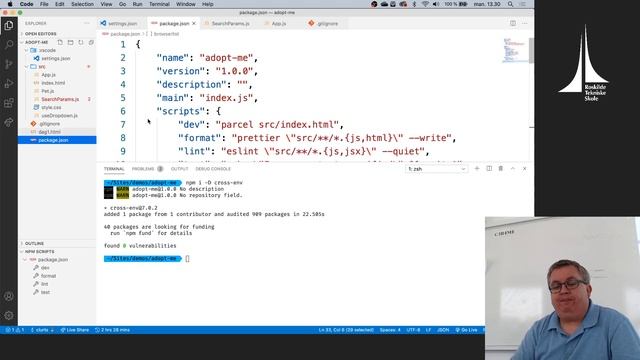Add a new terminal with plus icon
The width and height of the screenshot is (640, 360).
coord(477,169)
